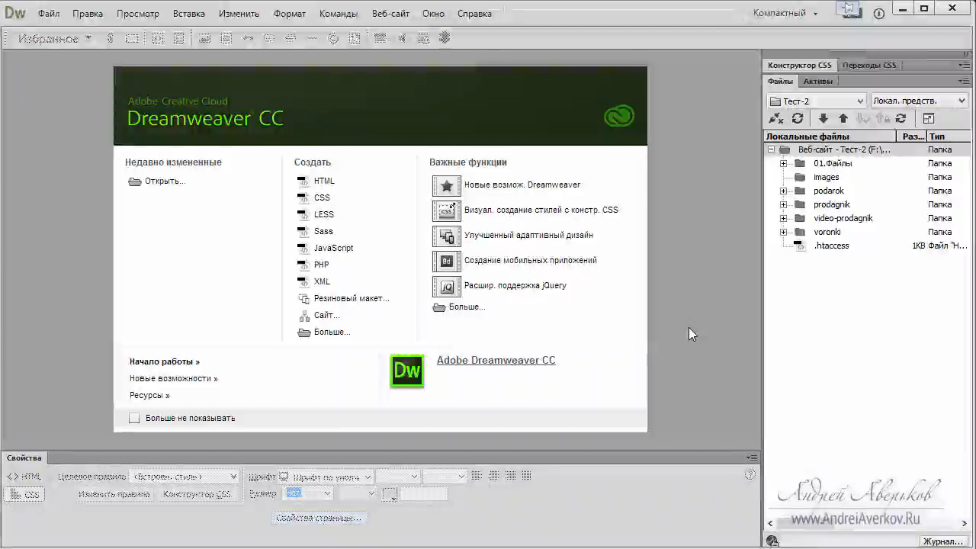Click the star icon for Новые возмож. Dreamweaver
Image resolution: width=976 pixels, height=549 pixels.
click(446, 185)
